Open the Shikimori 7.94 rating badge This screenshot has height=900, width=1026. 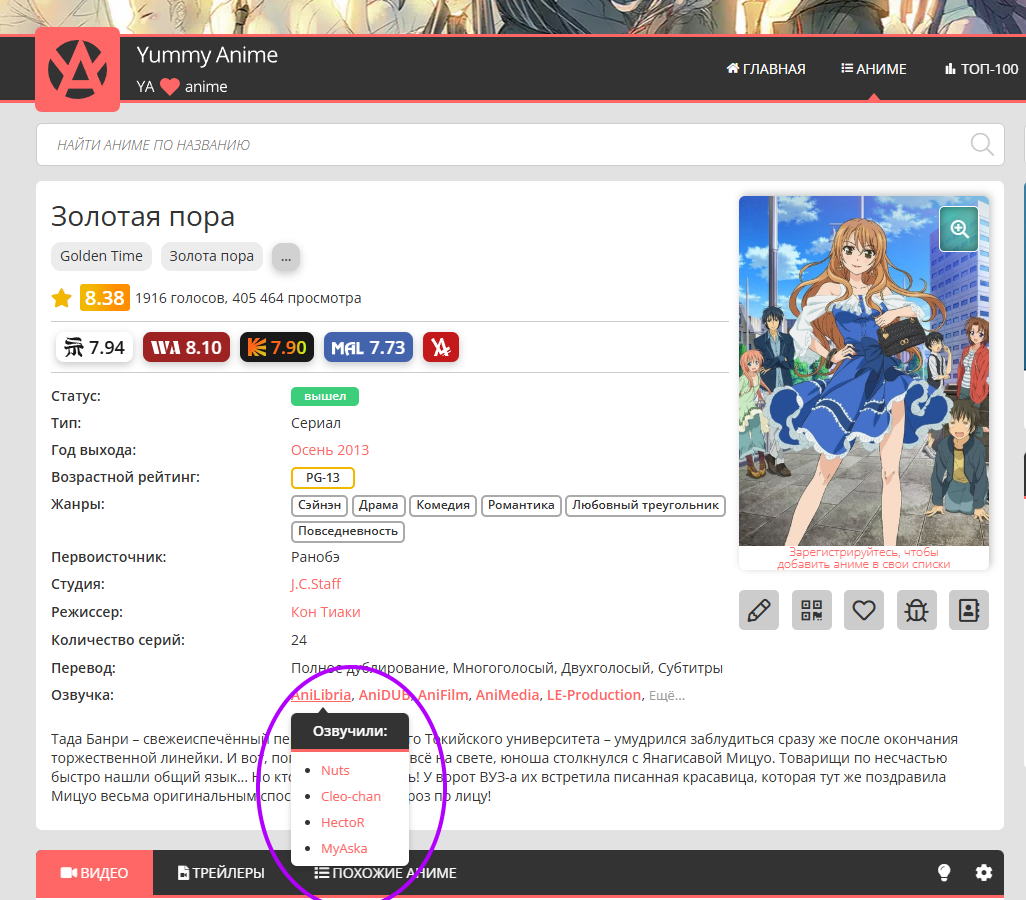[94, 348]
